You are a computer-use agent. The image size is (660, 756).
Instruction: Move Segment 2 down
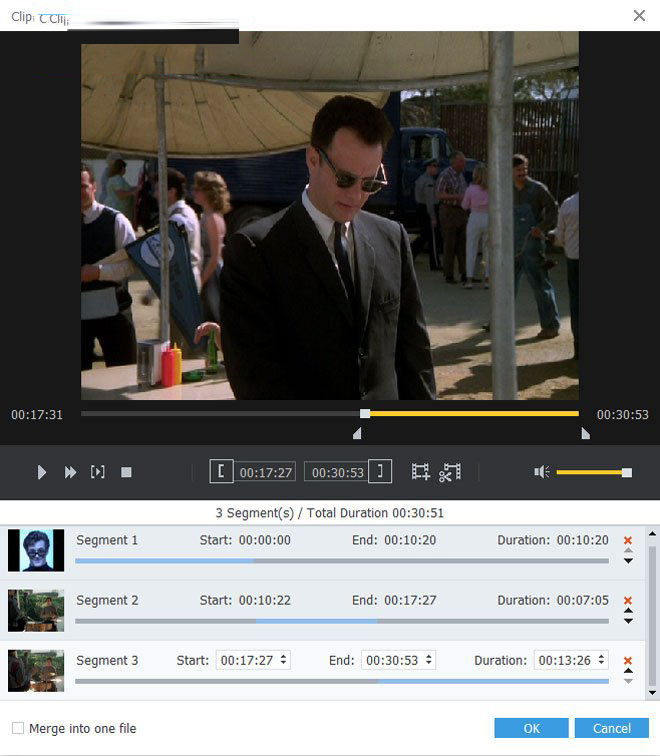click(x=628, y=621)
